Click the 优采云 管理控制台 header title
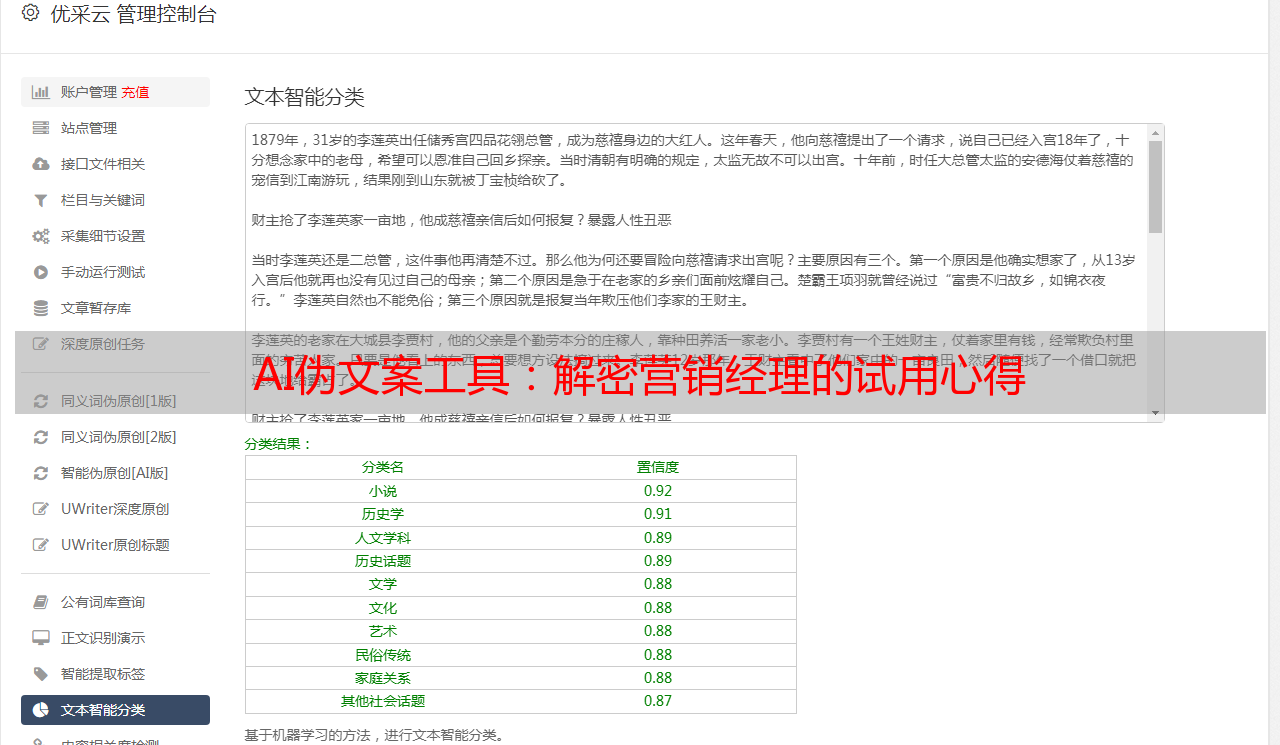The image size is (1280, 745). [133, 14]
